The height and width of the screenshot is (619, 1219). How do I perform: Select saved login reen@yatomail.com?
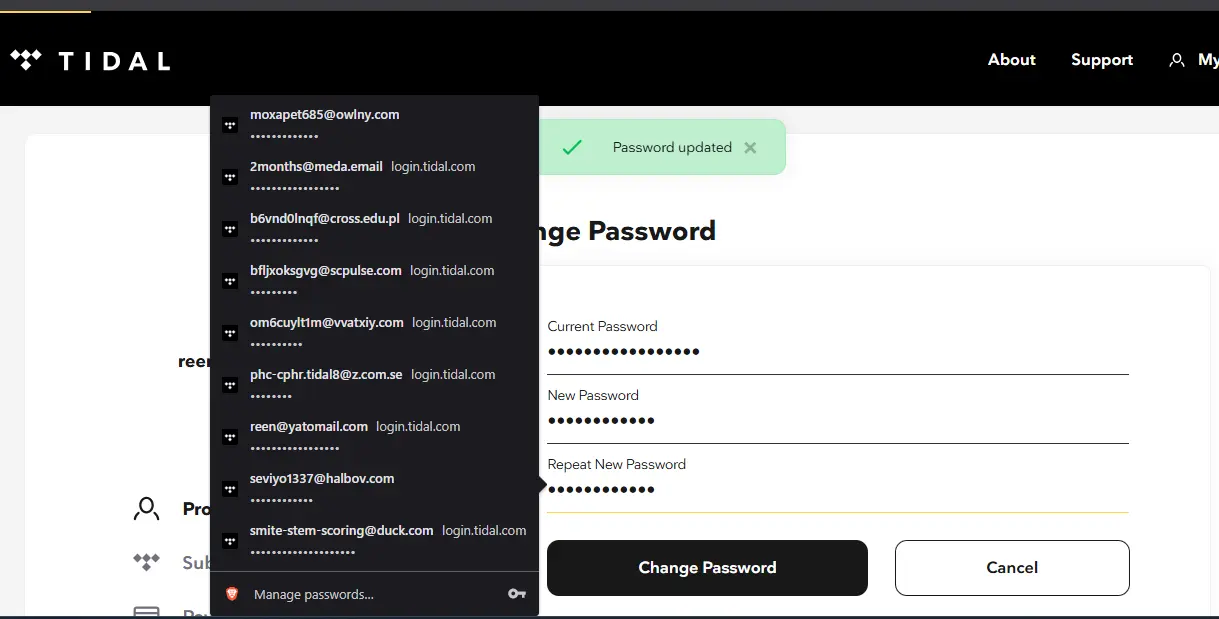point(374,435)
